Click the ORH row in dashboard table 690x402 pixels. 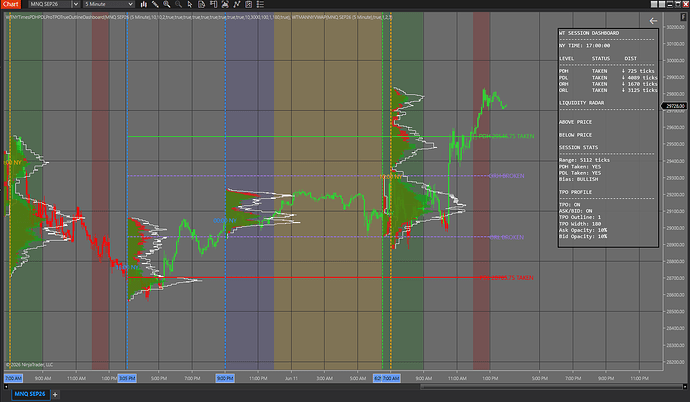pos(608,84)
